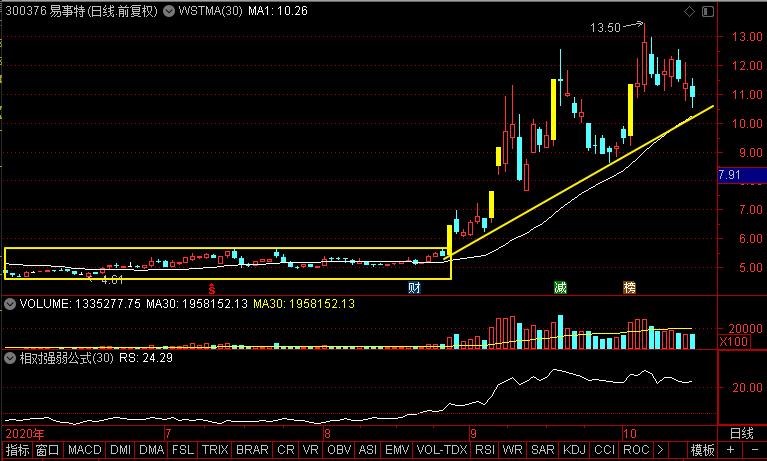Select the VOL-TDX indicator tab
767x461 pixels.
point(442,450)
